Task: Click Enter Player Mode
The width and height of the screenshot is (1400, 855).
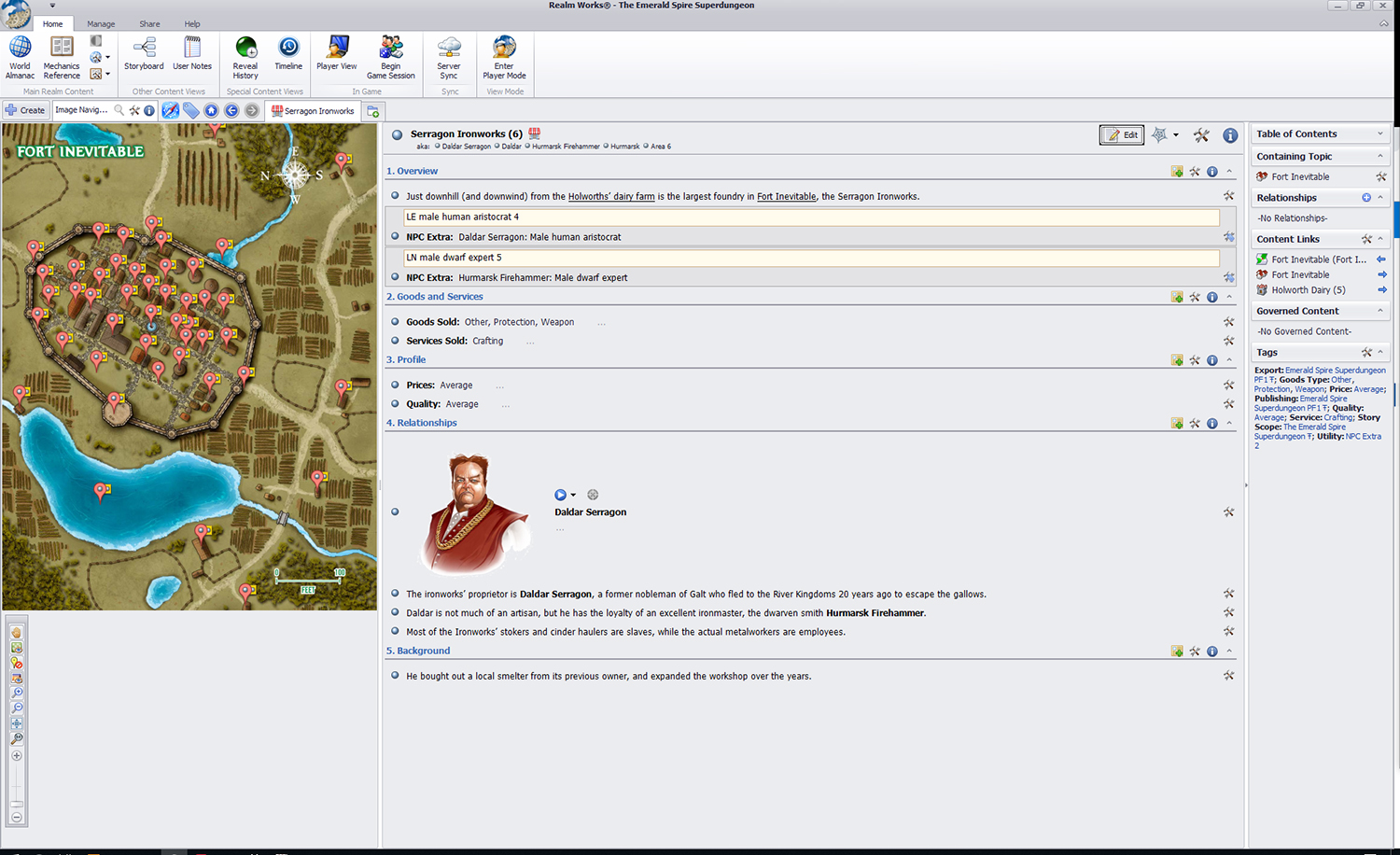Action: pyautogui.click(x=504, y=57)
